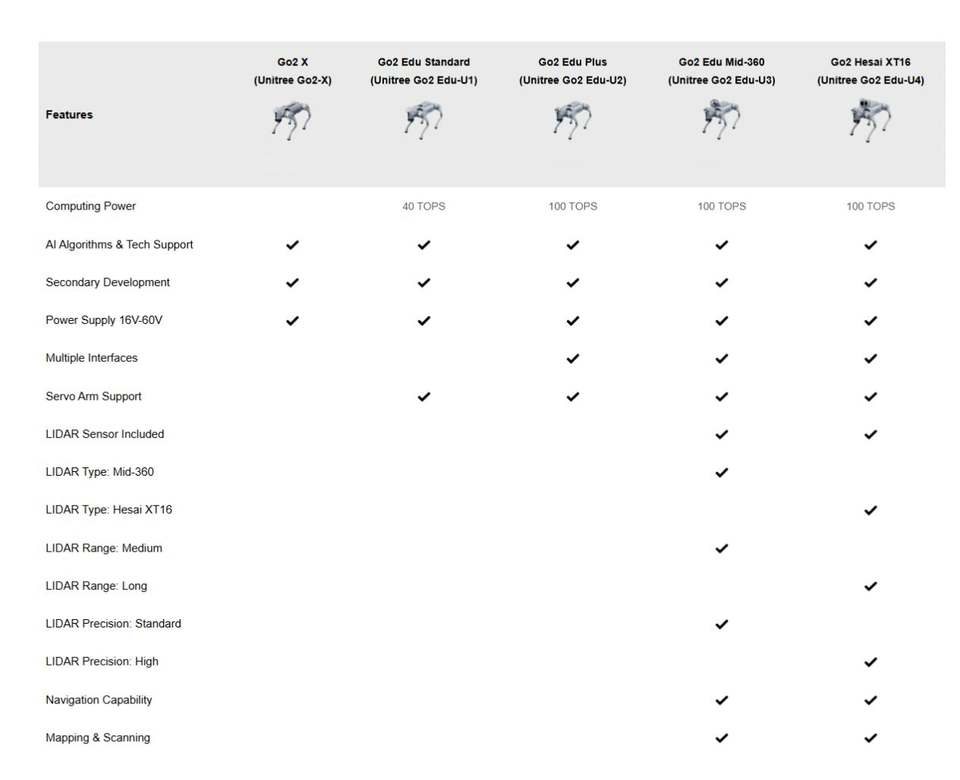
Task: Click Hesai XT16 LIDAR Range Long checkmark
Action: coord(871,587)
